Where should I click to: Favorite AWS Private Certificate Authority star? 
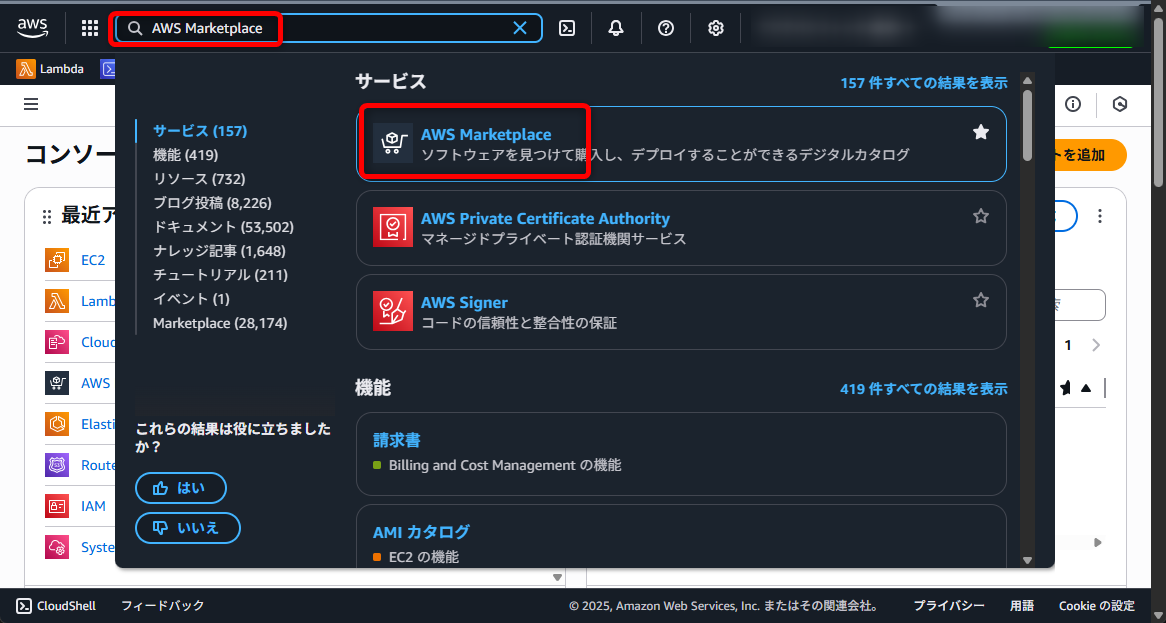pyautogui.click(x=981, y=216)
